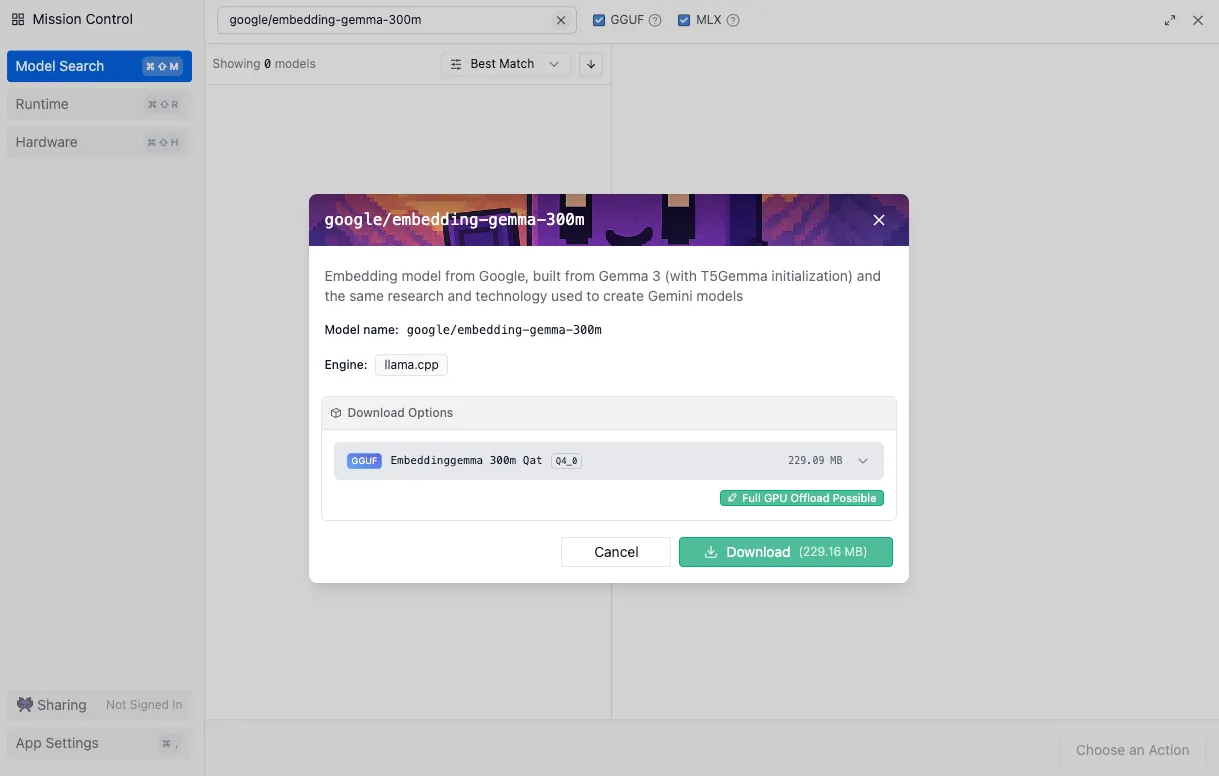Click Full GPU Offload Possible badge
This screenshot has height=776, width=1219.
pos(802,498)
